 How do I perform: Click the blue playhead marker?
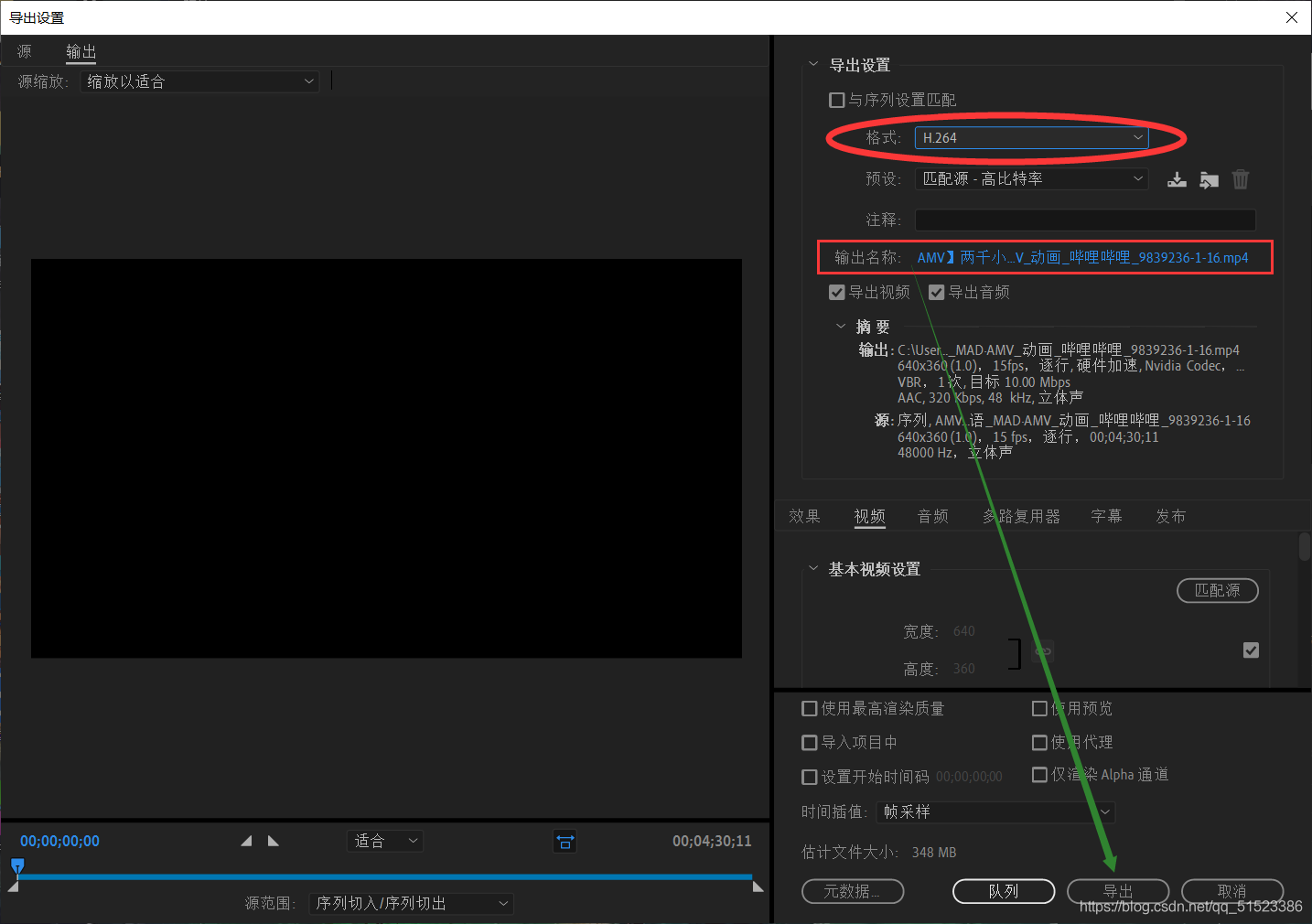click(17, 865)
